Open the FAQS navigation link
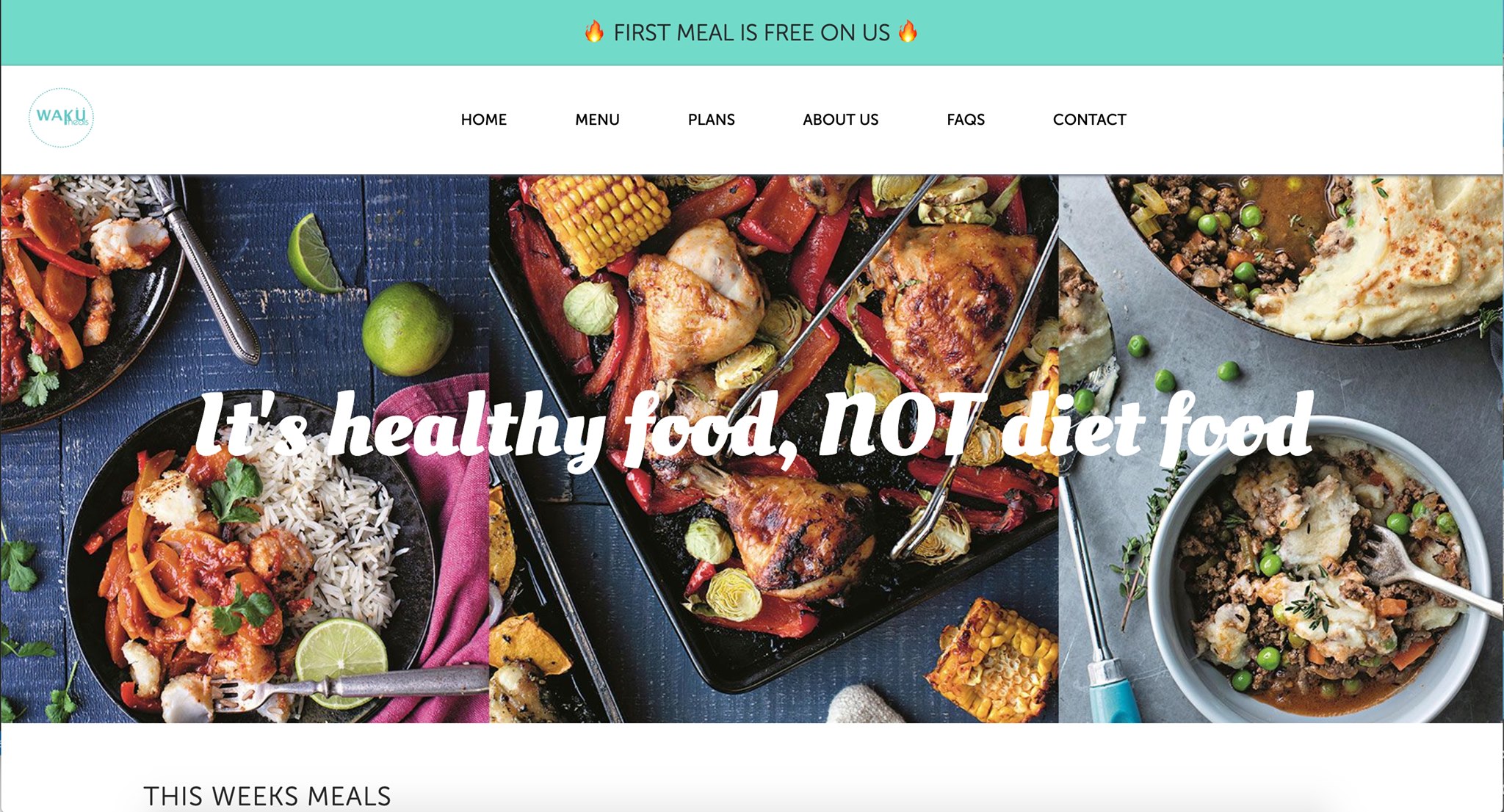1504x812 pixels. click(x=966, y=120)
